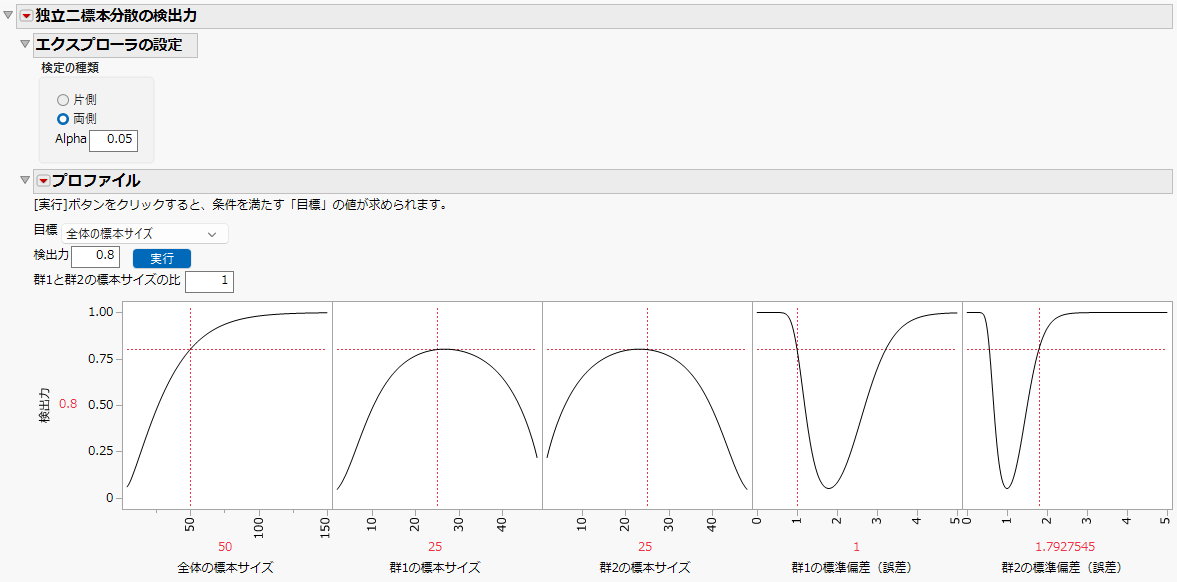
Task: Collapse the エクスプローラの設定 section
Action: pyautogui.click(x=25, y=44)
